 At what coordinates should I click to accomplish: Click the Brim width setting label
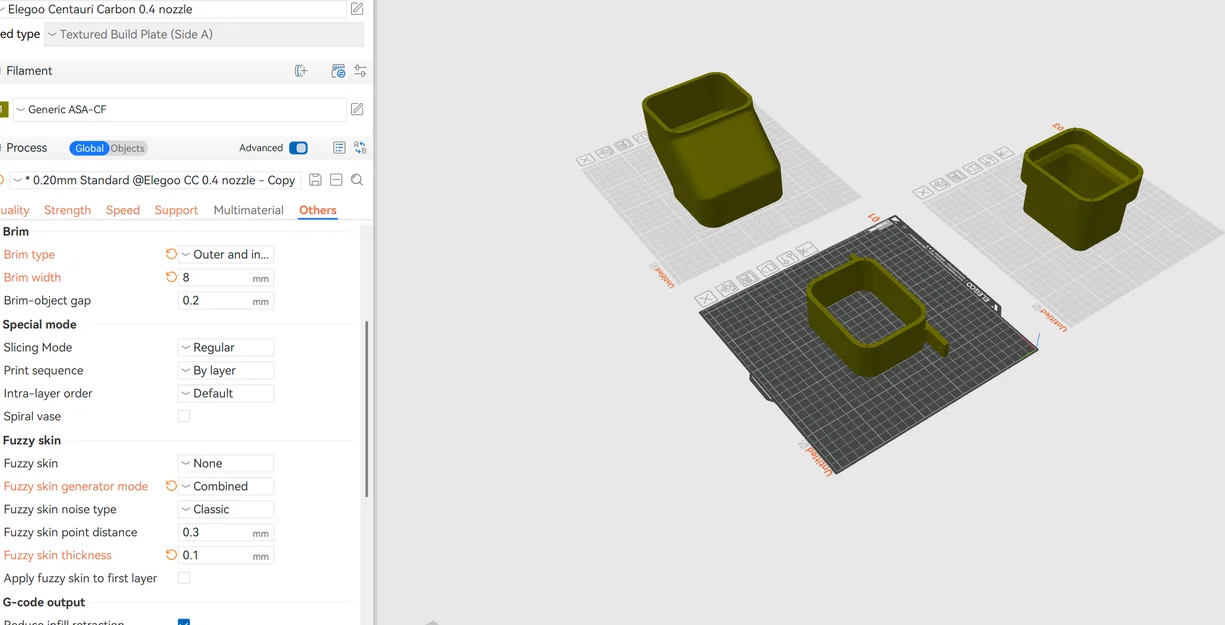click(x=32, y=277)
